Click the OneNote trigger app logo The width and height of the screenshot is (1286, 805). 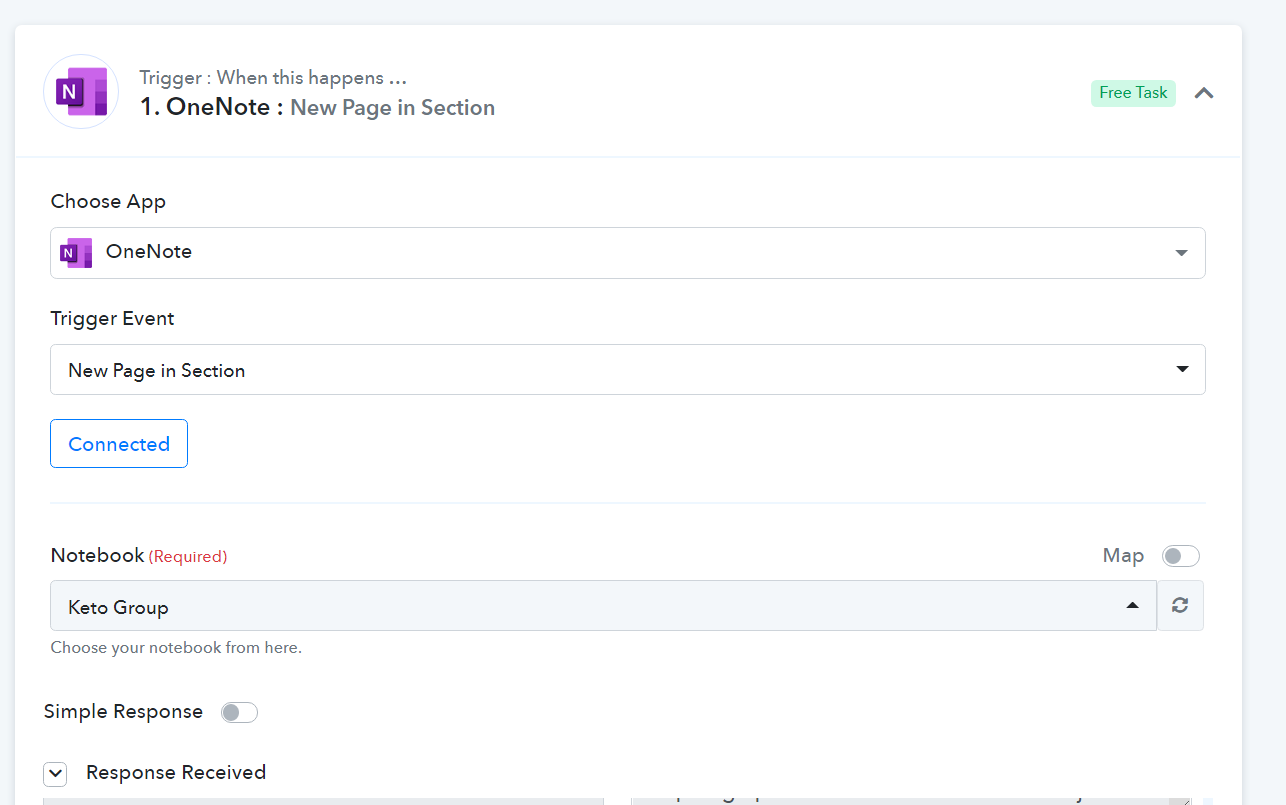[81, 92]
